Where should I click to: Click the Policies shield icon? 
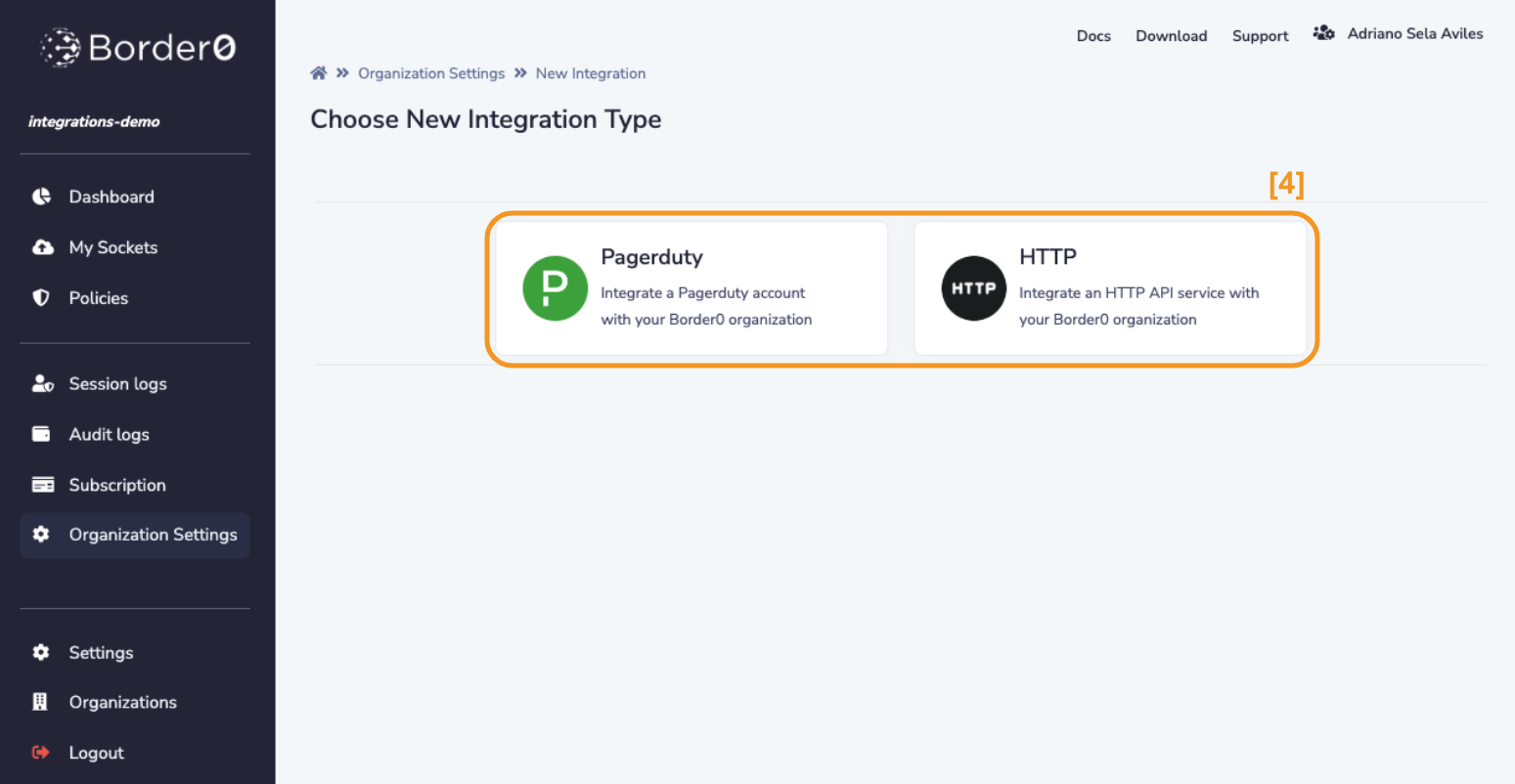pyautogui.click(x=41, y=298)
